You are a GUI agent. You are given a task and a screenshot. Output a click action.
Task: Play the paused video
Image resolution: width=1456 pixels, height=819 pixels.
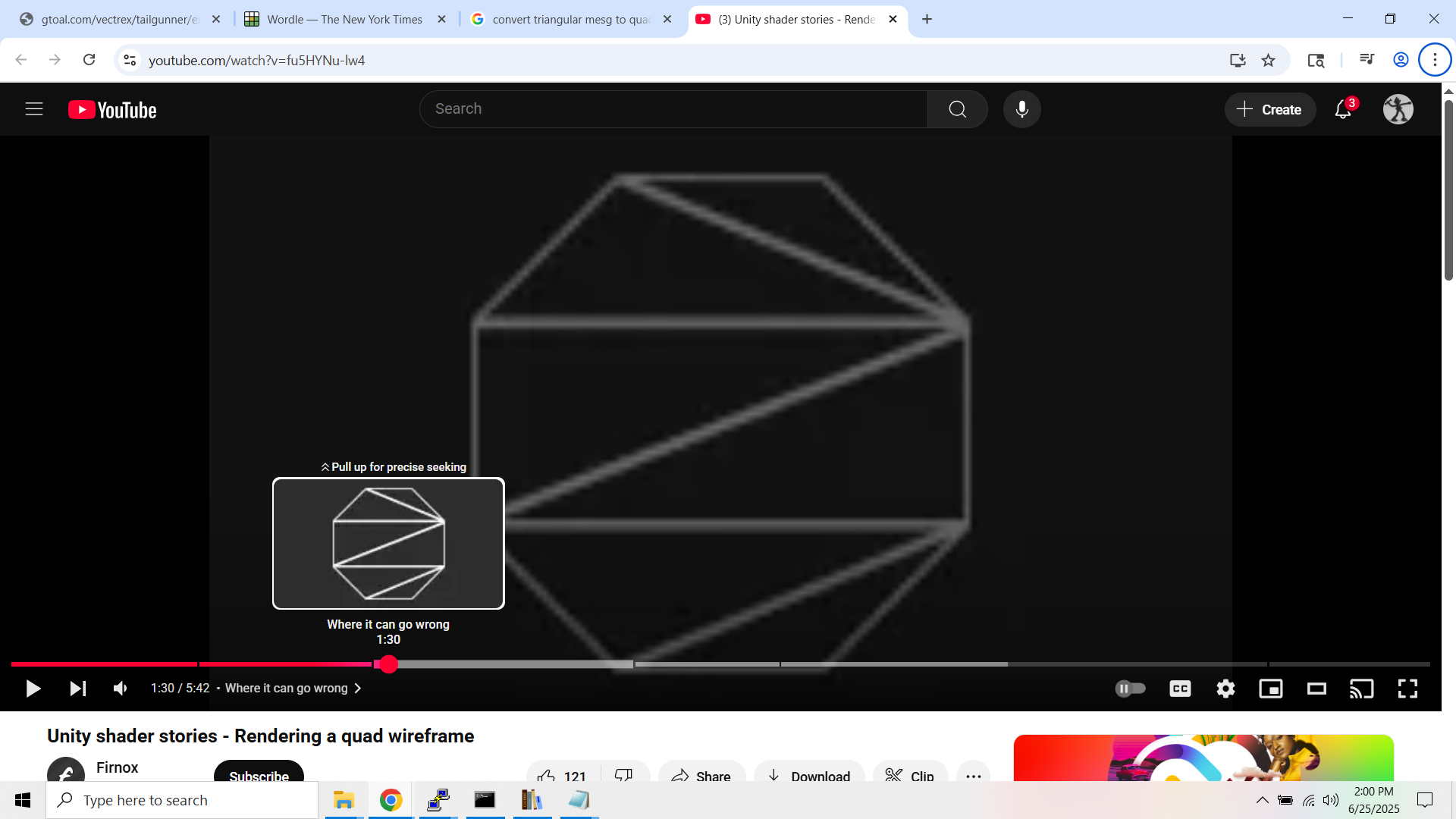tap(33, 689)
